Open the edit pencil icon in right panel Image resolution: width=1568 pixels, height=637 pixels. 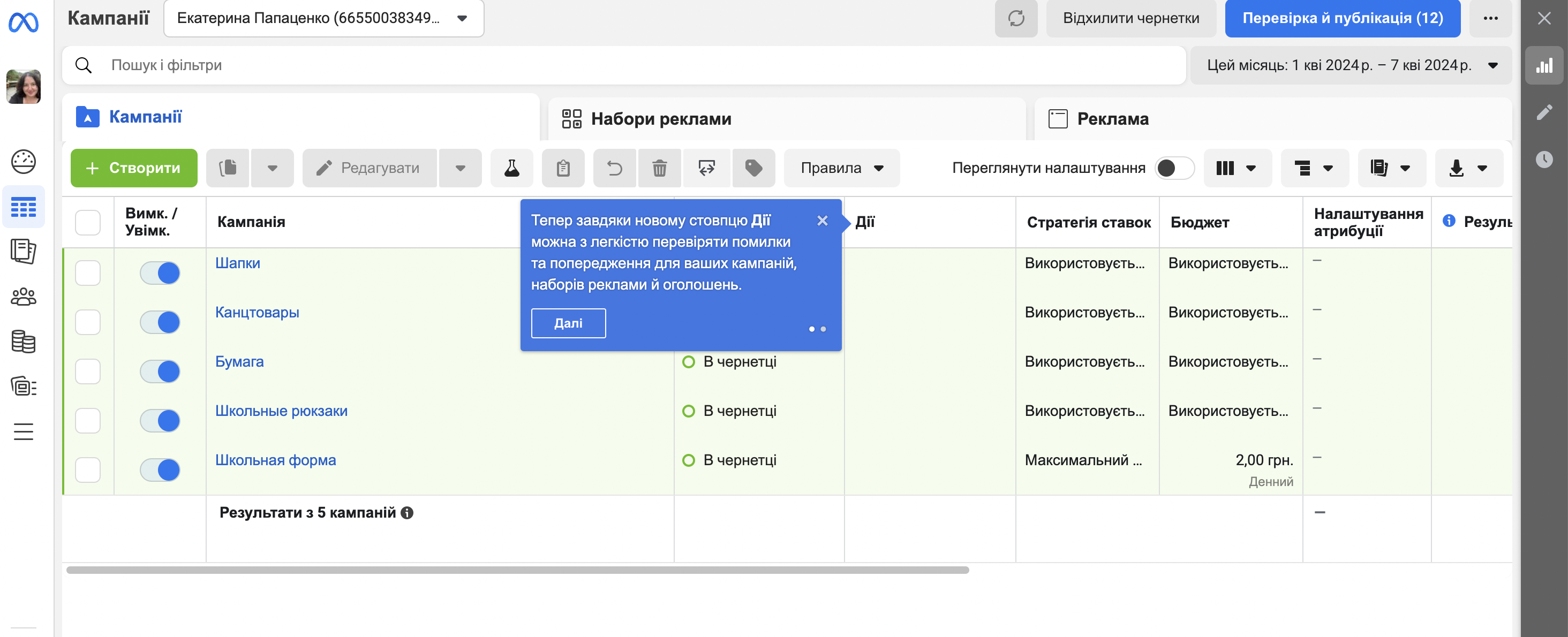point(1544,112)
